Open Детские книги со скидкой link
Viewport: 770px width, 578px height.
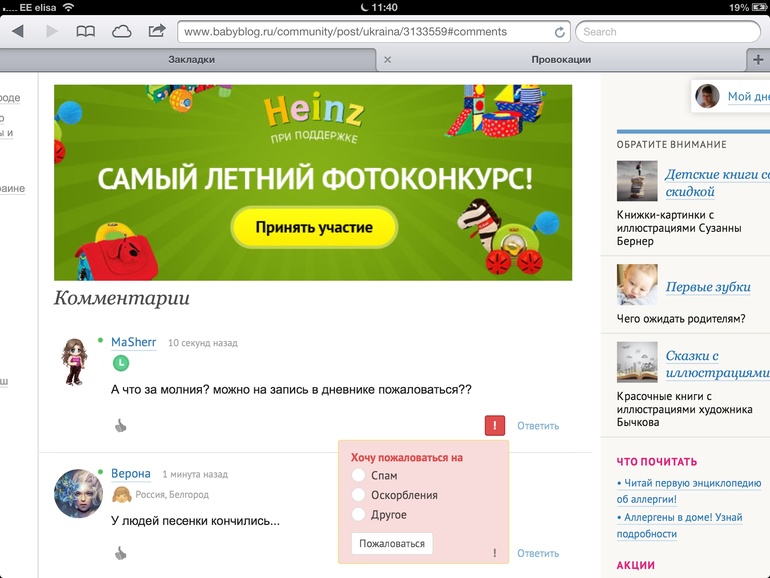click(717, 183)
